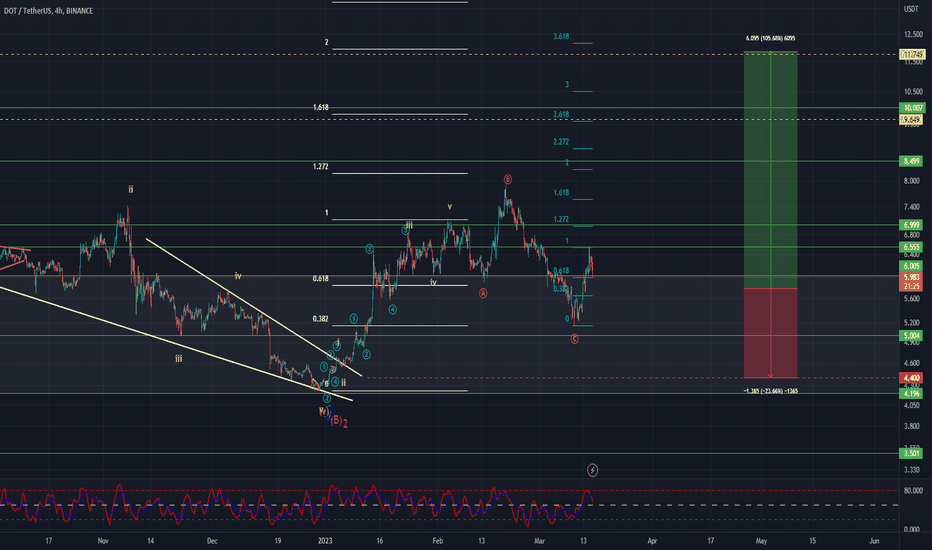Click the Nov date on time axis
The height and width of the screenshot is (550, 932).
103,540
